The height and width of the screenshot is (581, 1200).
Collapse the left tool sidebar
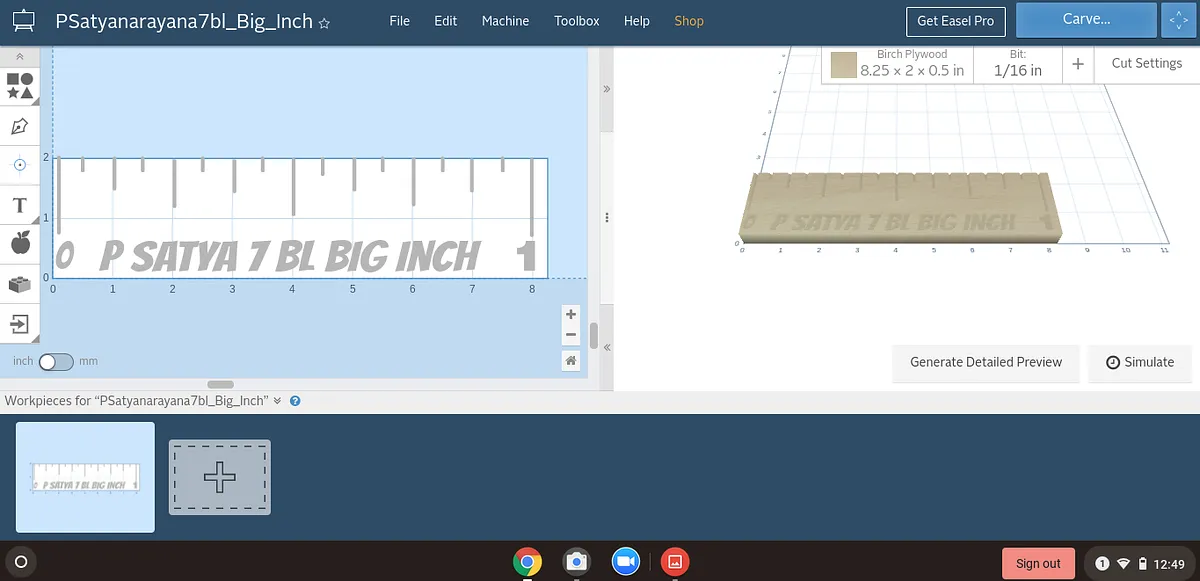[19, 57]
